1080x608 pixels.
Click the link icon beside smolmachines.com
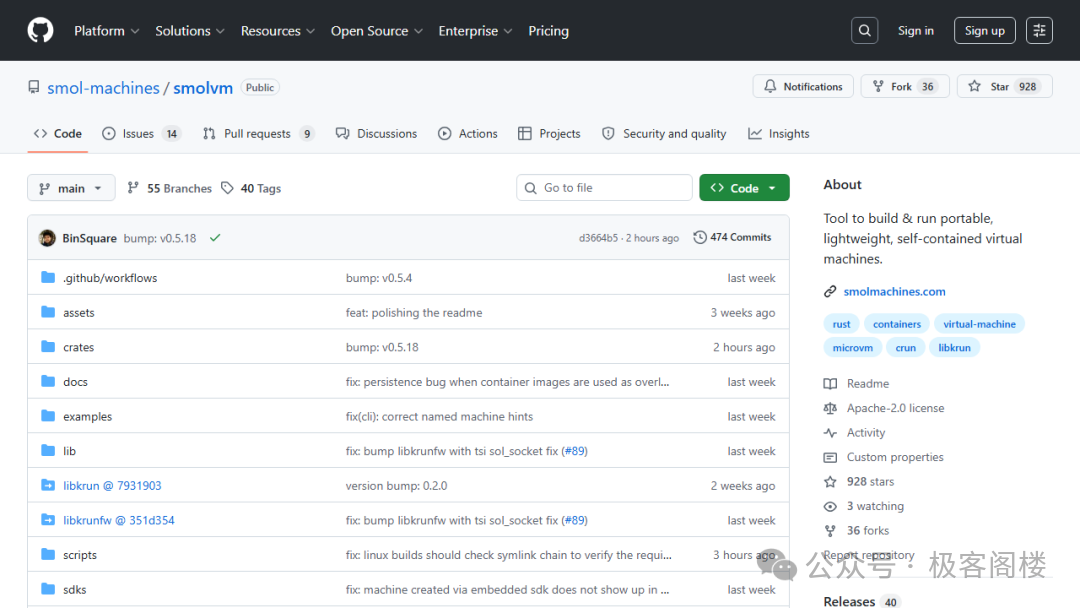coord(830,291)
